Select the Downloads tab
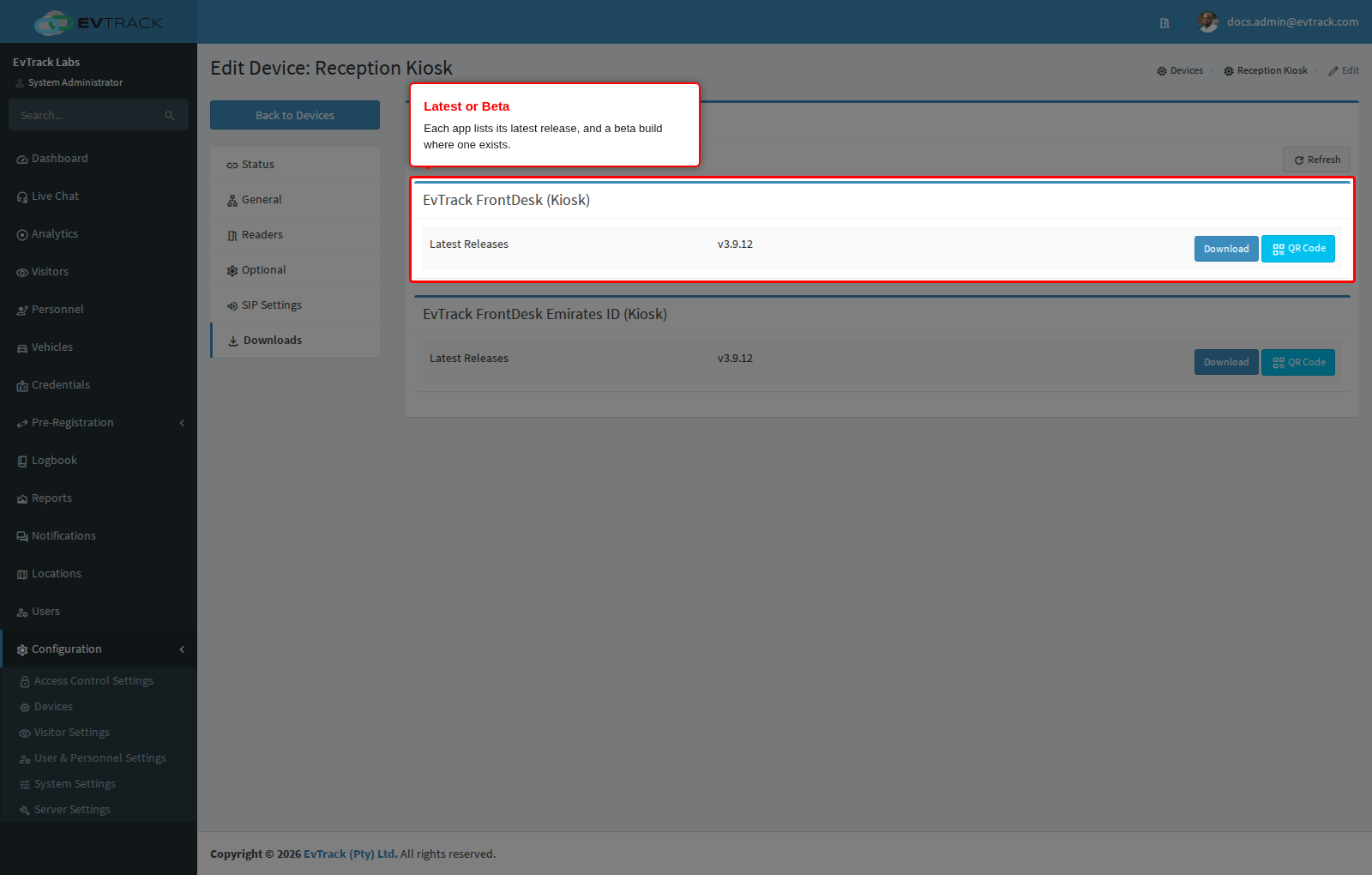 pyautogui.click(x=295, y=341)
